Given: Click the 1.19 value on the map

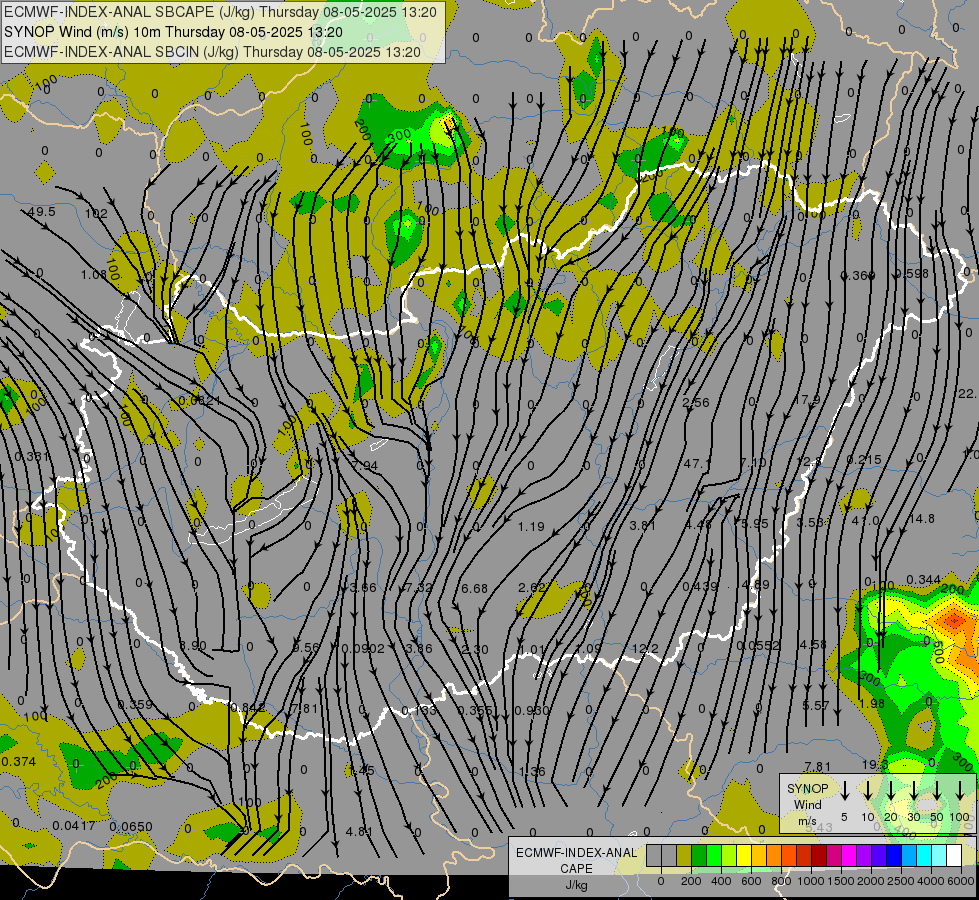Looking at the screenshot, I should click(531, 527).
